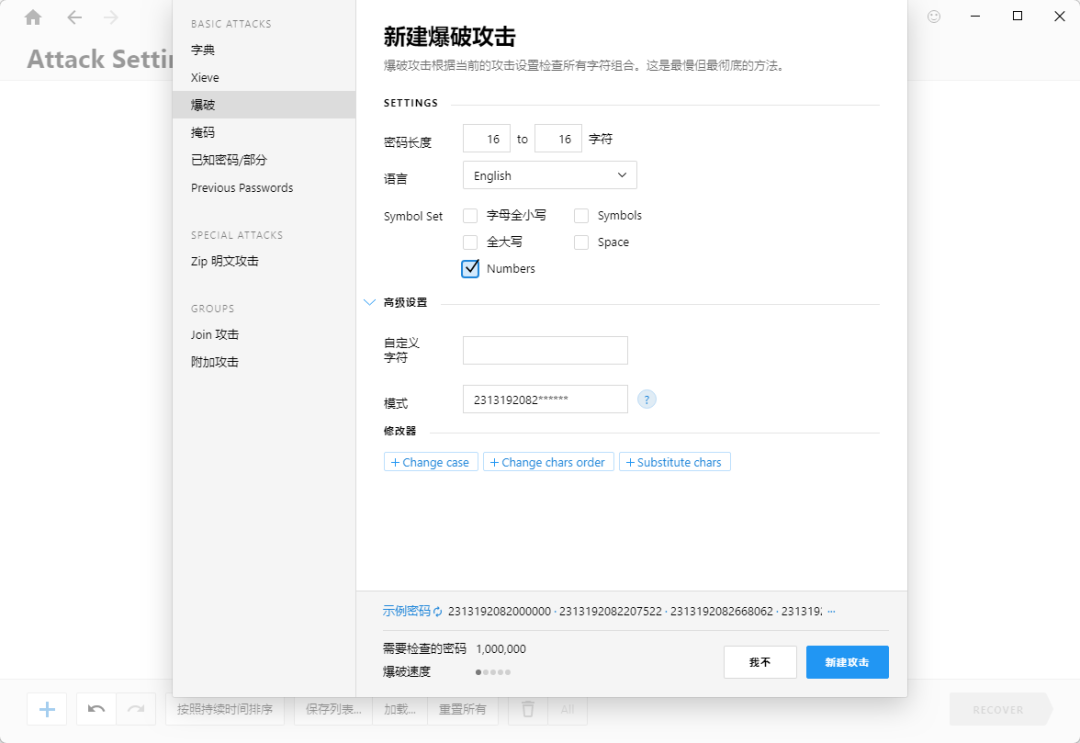Click the 新建攻击 blue button
Screen dimensions: 1080x743
(847, 662)
